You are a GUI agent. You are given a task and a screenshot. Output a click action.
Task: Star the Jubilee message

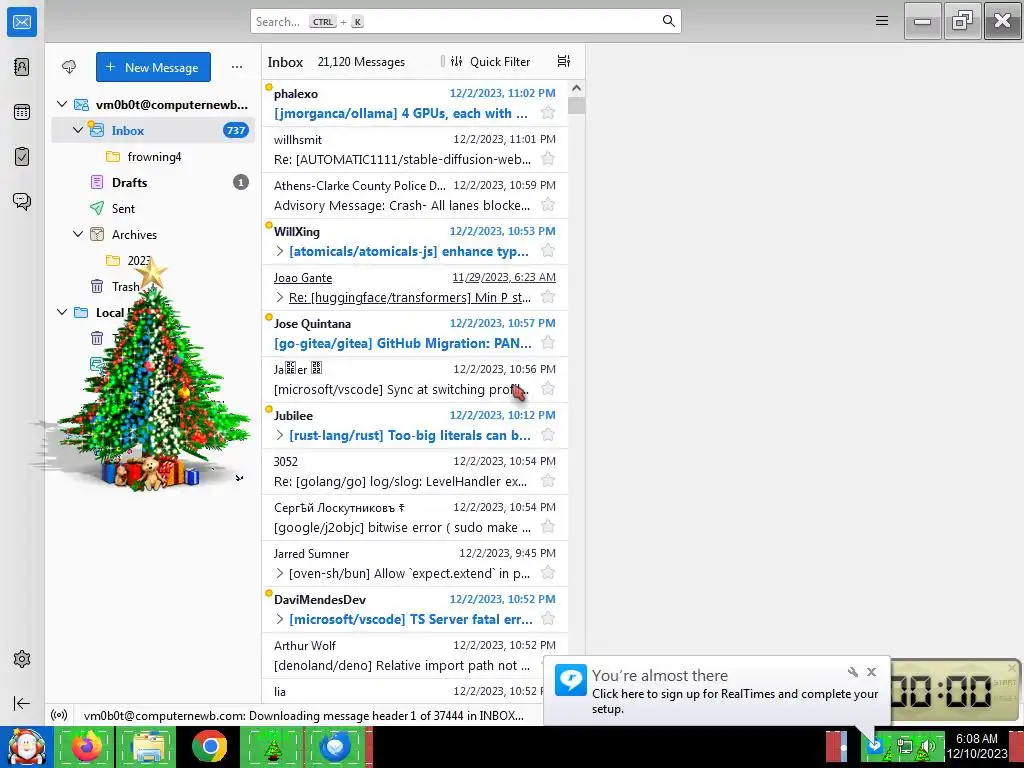point(548,435)
